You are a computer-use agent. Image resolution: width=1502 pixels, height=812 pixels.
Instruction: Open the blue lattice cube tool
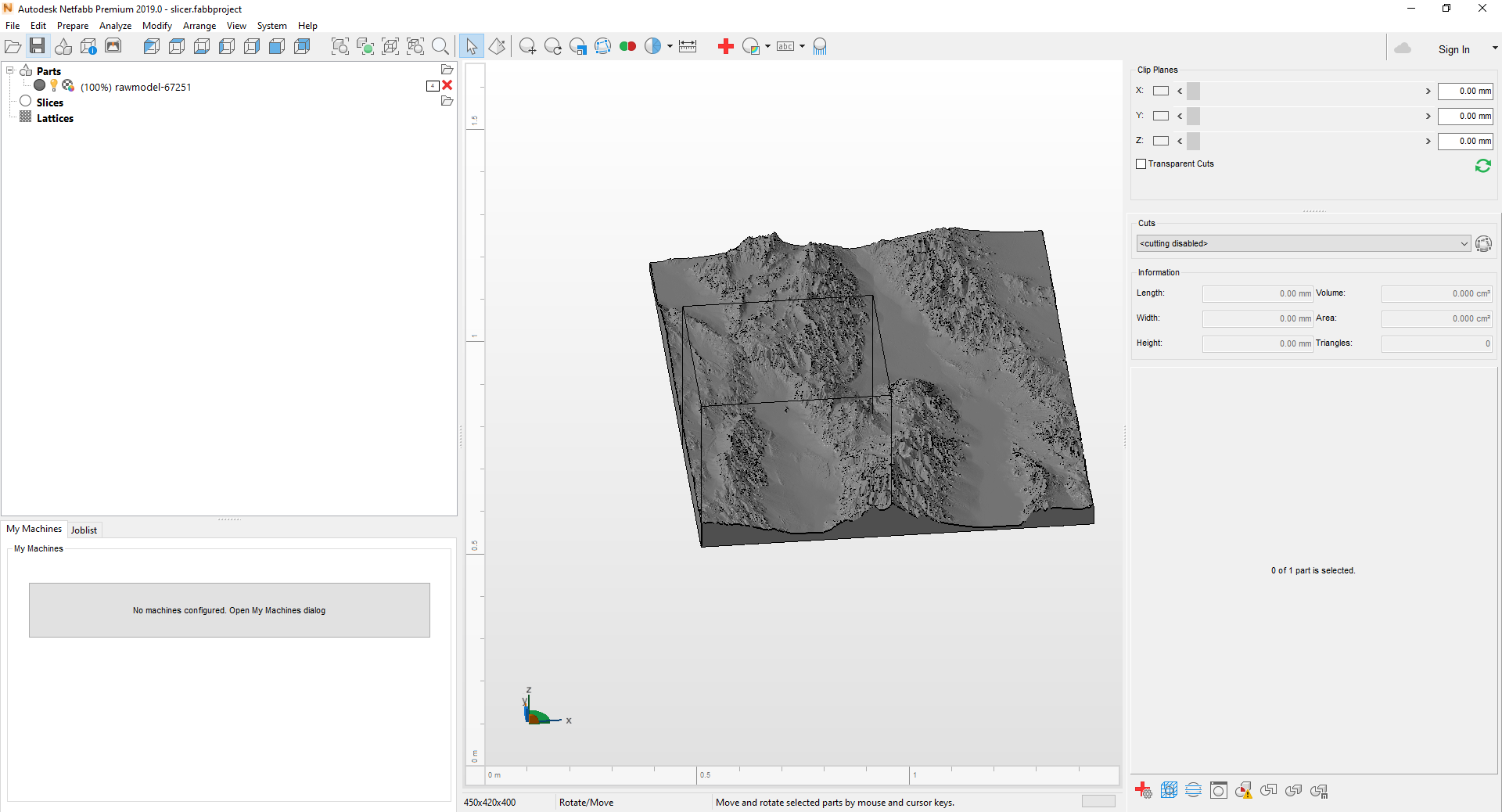click(x=1169, y=791)
